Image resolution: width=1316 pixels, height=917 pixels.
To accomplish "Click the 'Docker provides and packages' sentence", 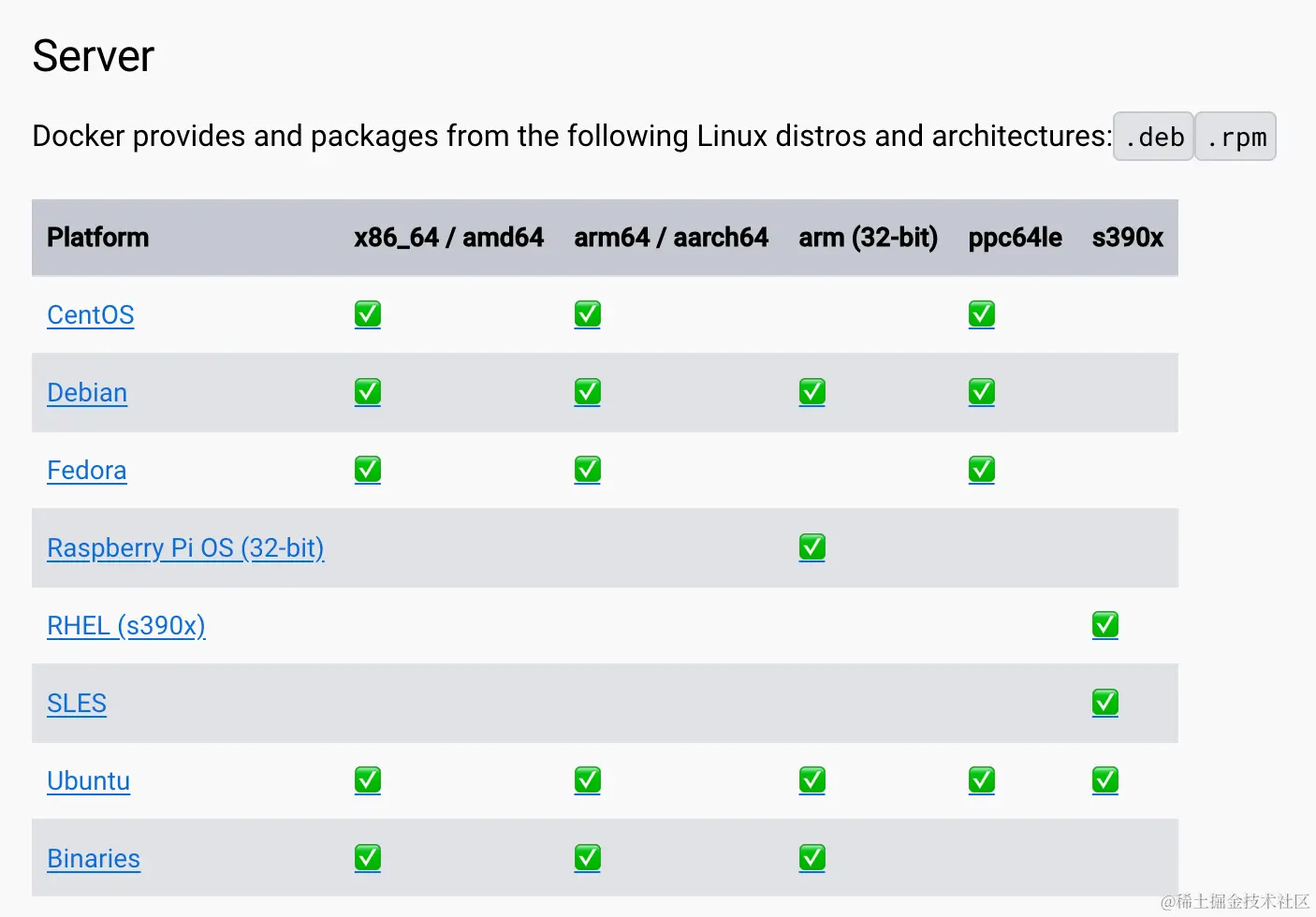I will (572, 137).
